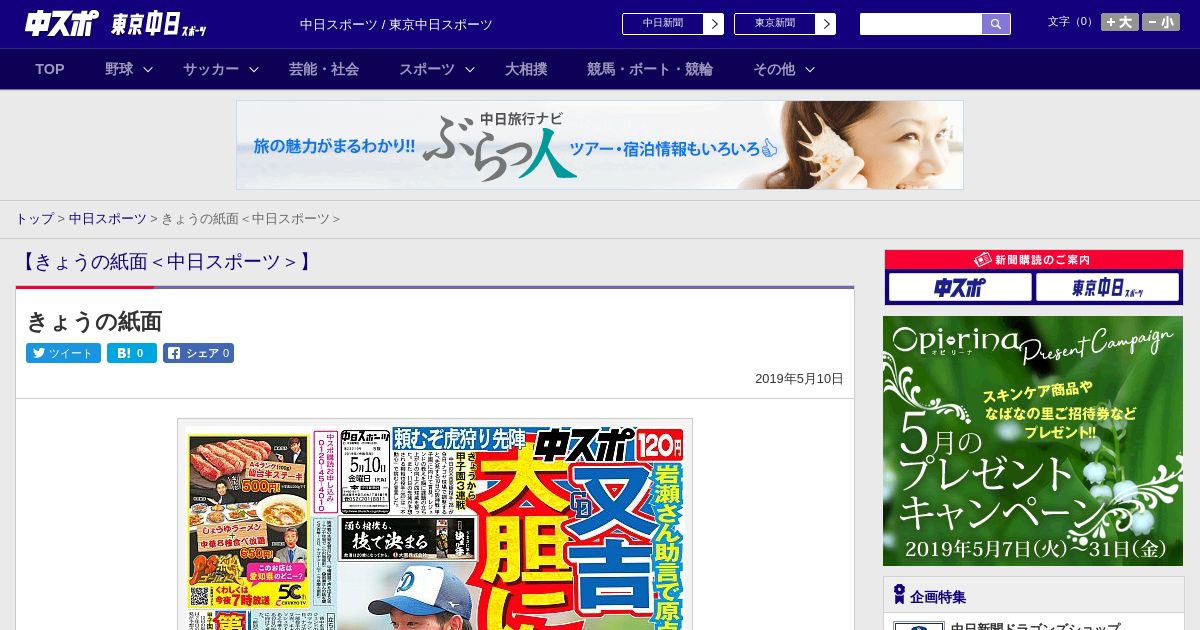Follow the トップ breadcrumb link
Image resolution: width=1200 pixels, height=630 pixels.
pos(35,218)
